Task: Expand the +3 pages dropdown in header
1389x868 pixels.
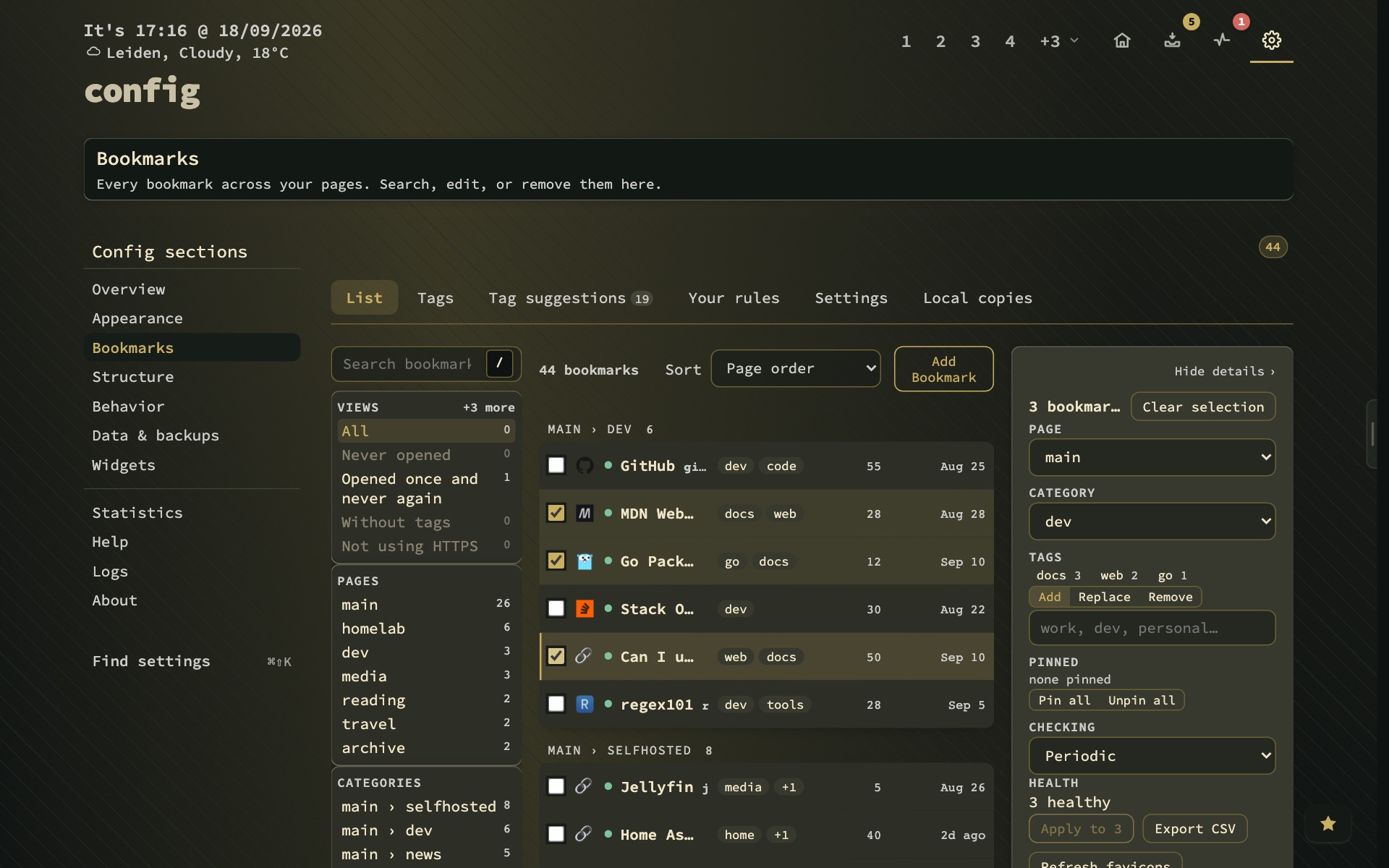Action: click(x=1059, y=41)
